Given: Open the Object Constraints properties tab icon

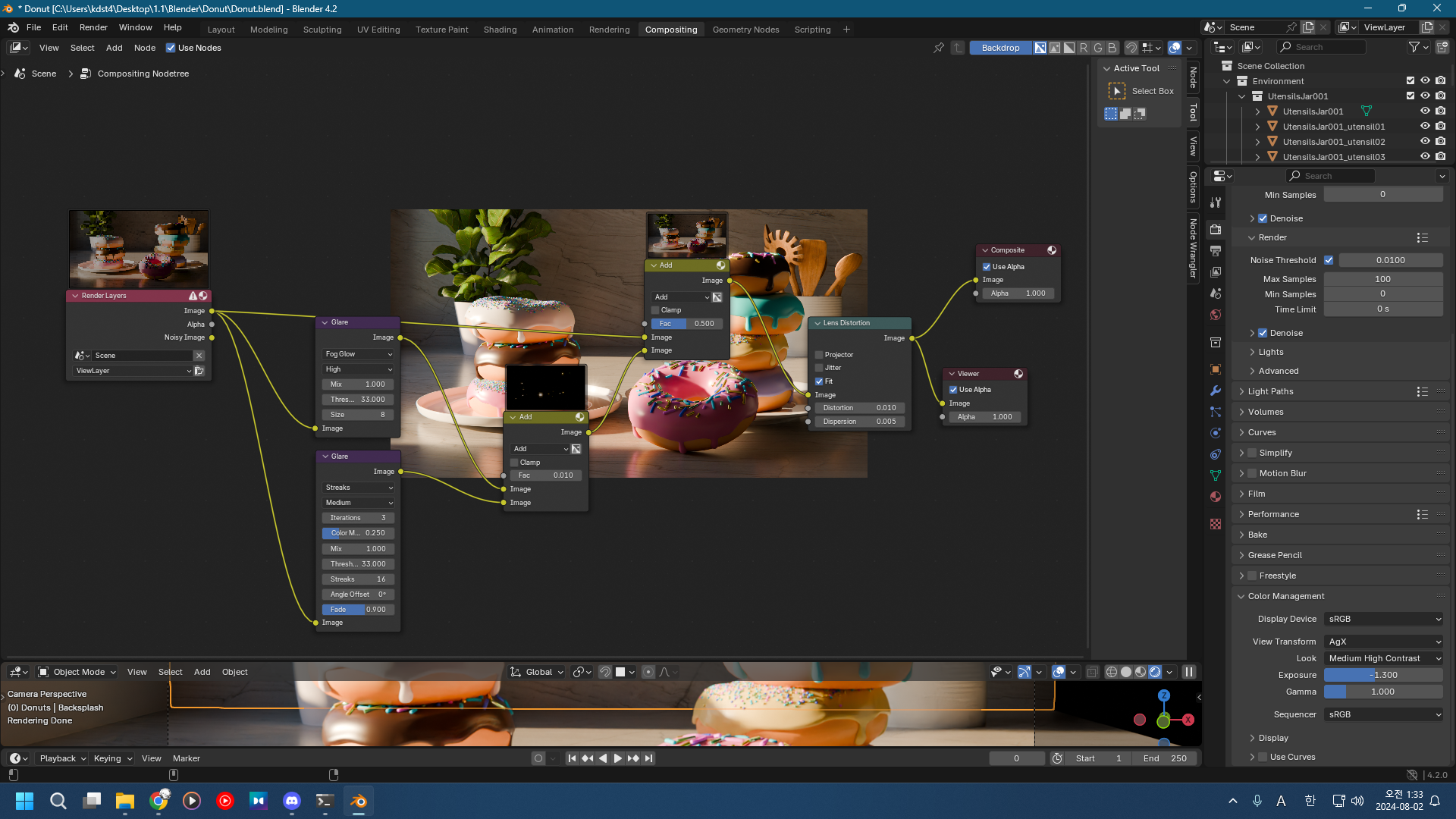Looking at the screenshot, I should (1216, 454).
